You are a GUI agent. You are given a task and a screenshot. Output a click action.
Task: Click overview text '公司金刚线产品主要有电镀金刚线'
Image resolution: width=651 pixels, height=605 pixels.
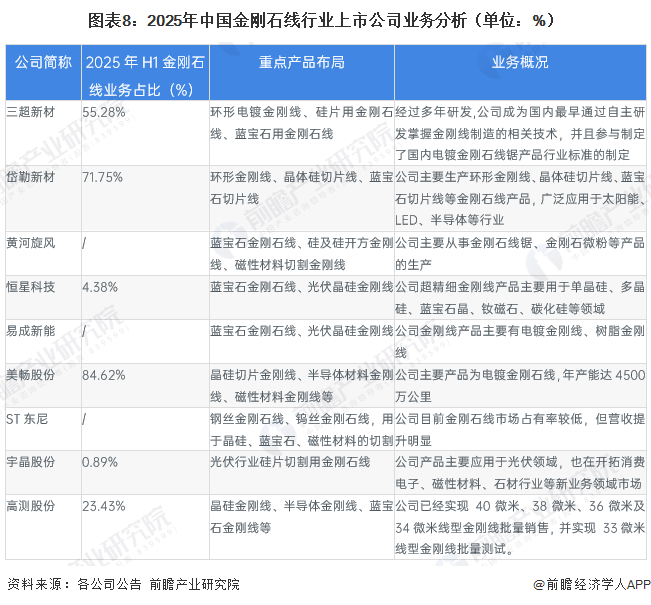point(489,331)
